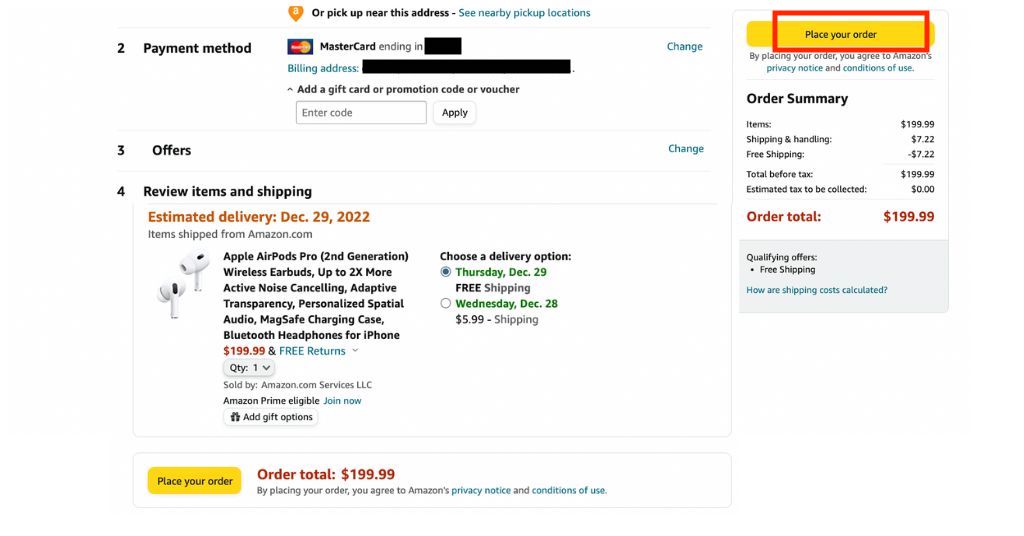
Task: Open the Qty: 1 quantity dropdown
Action: coord(249,368)
